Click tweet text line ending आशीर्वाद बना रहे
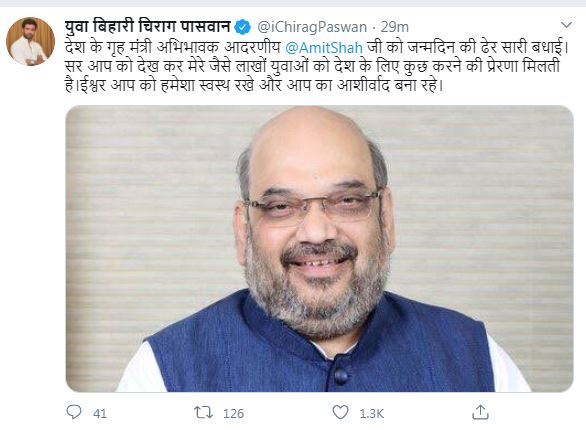Screen dimensions: 586x430 [x=254, y=86]
